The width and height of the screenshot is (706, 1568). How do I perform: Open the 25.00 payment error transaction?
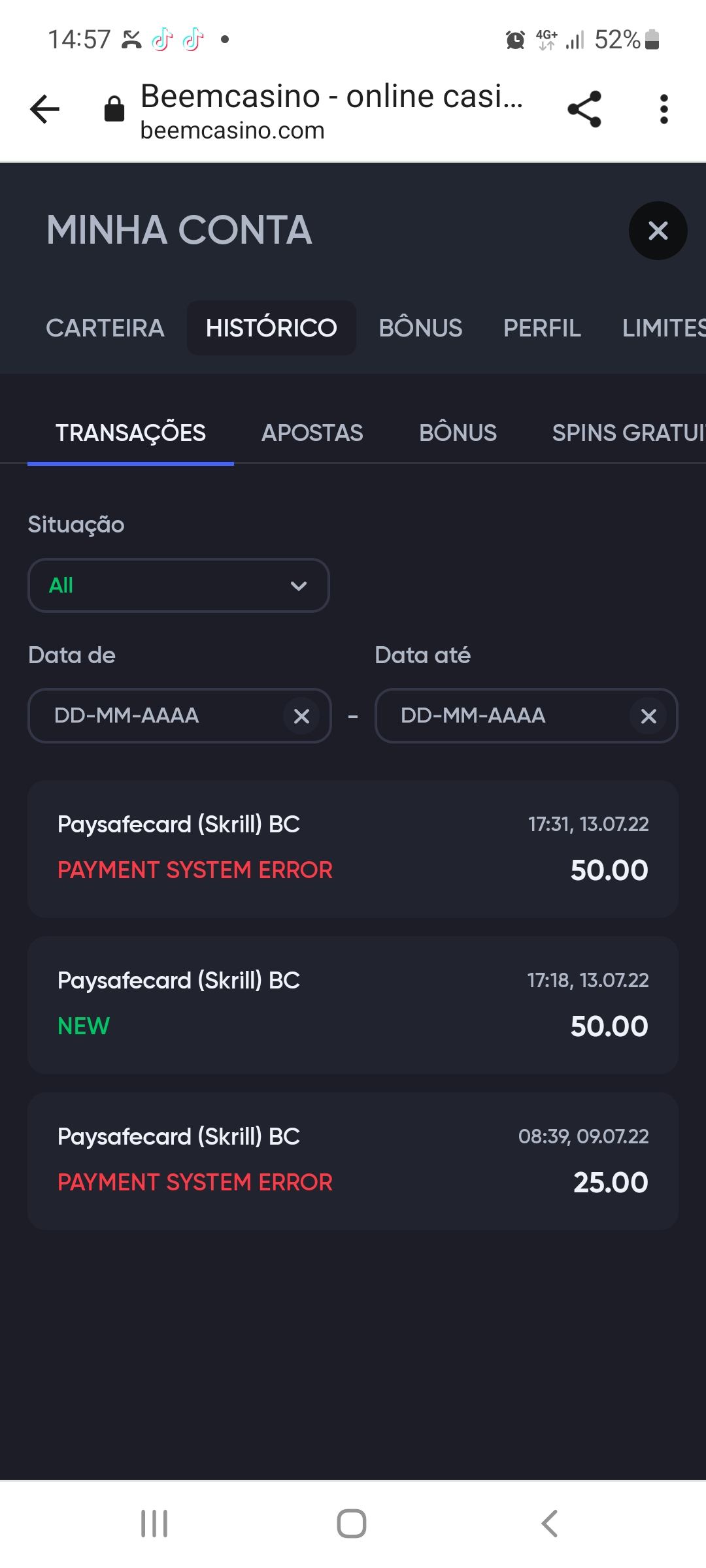(353, 1161)
